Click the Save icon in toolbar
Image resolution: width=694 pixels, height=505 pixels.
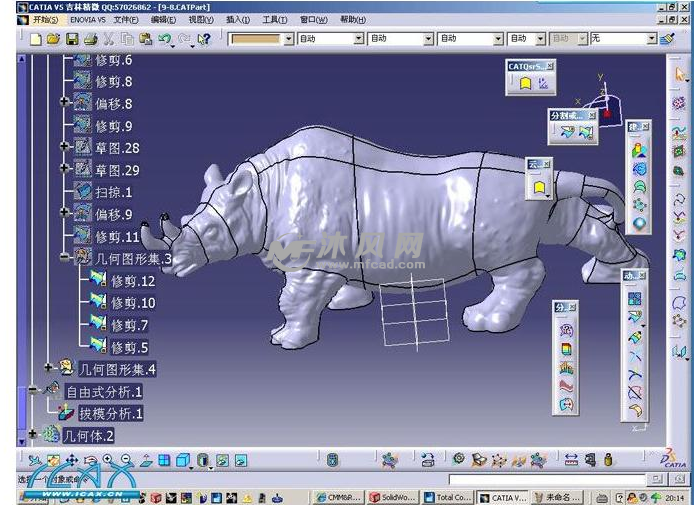tap(72, 39)
